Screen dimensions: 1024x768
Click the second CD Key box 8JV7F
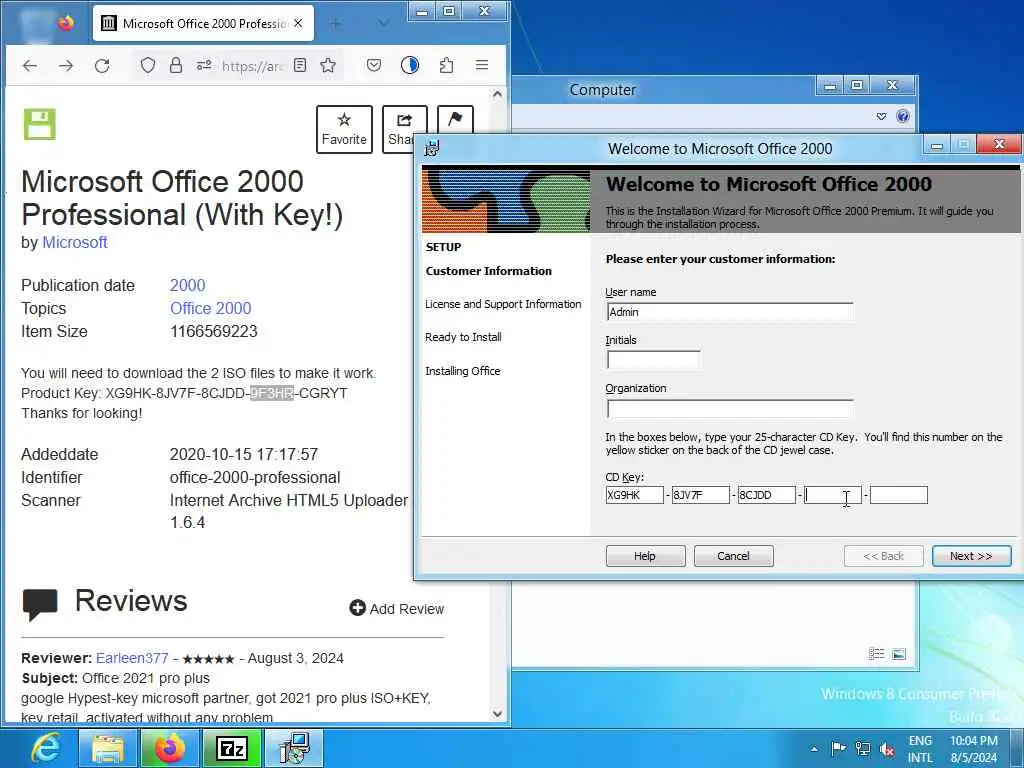[x=700, y=495]
